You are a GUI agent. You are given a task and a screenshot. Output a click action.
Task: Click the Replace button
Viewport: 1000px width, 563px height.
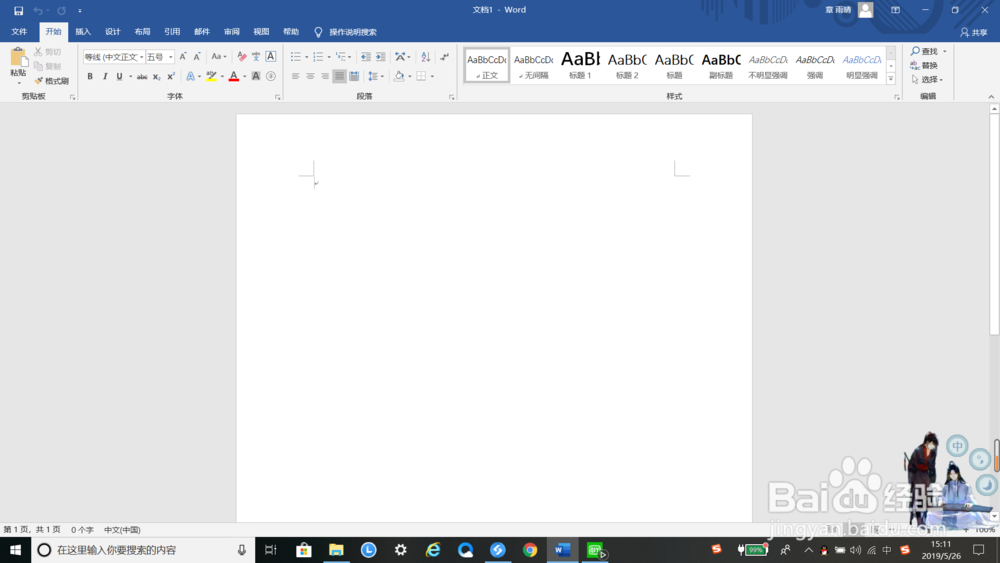tap(924, 65)
